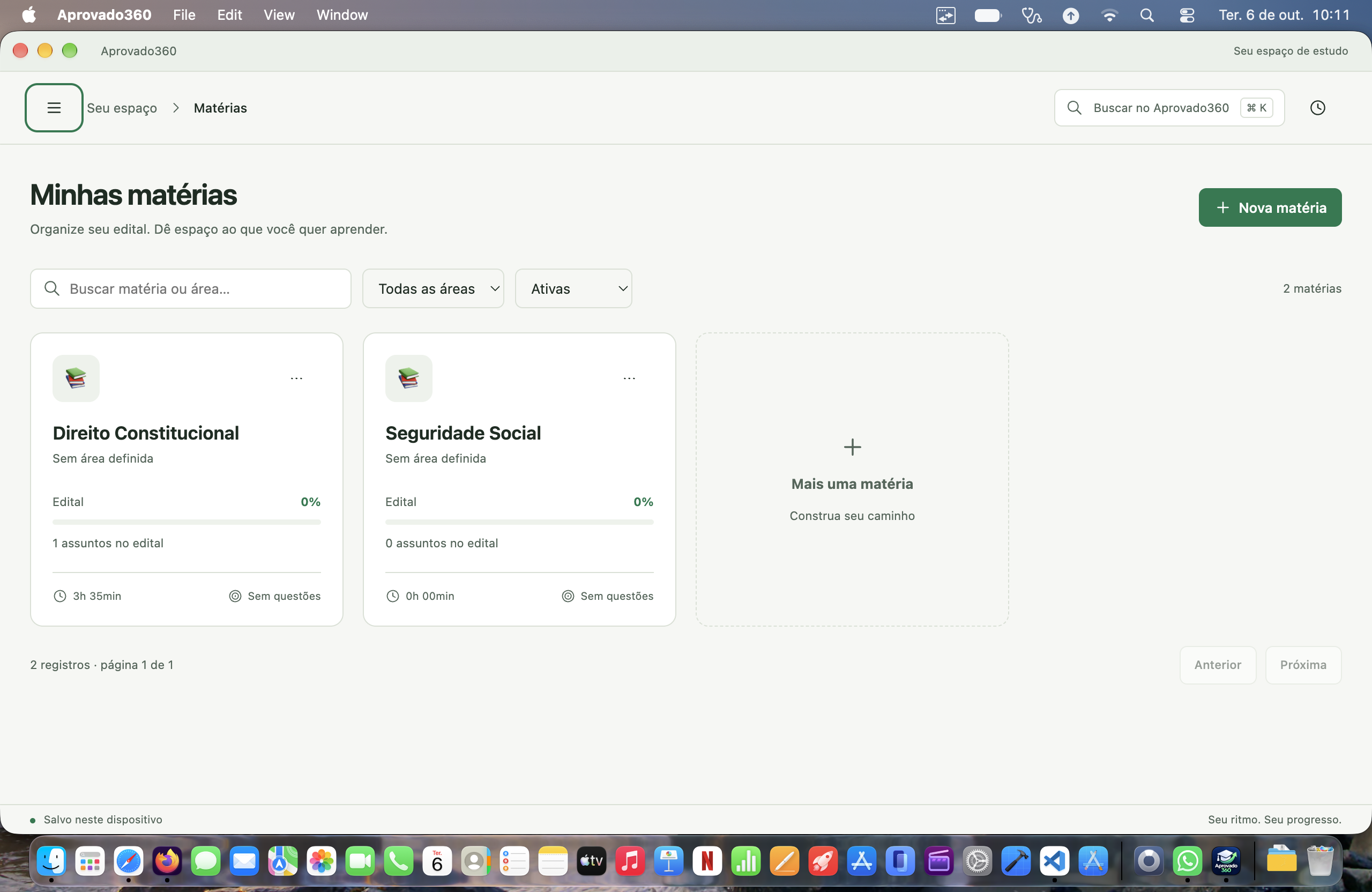Open the Seguridade Social card options menu

coord(629,378)
